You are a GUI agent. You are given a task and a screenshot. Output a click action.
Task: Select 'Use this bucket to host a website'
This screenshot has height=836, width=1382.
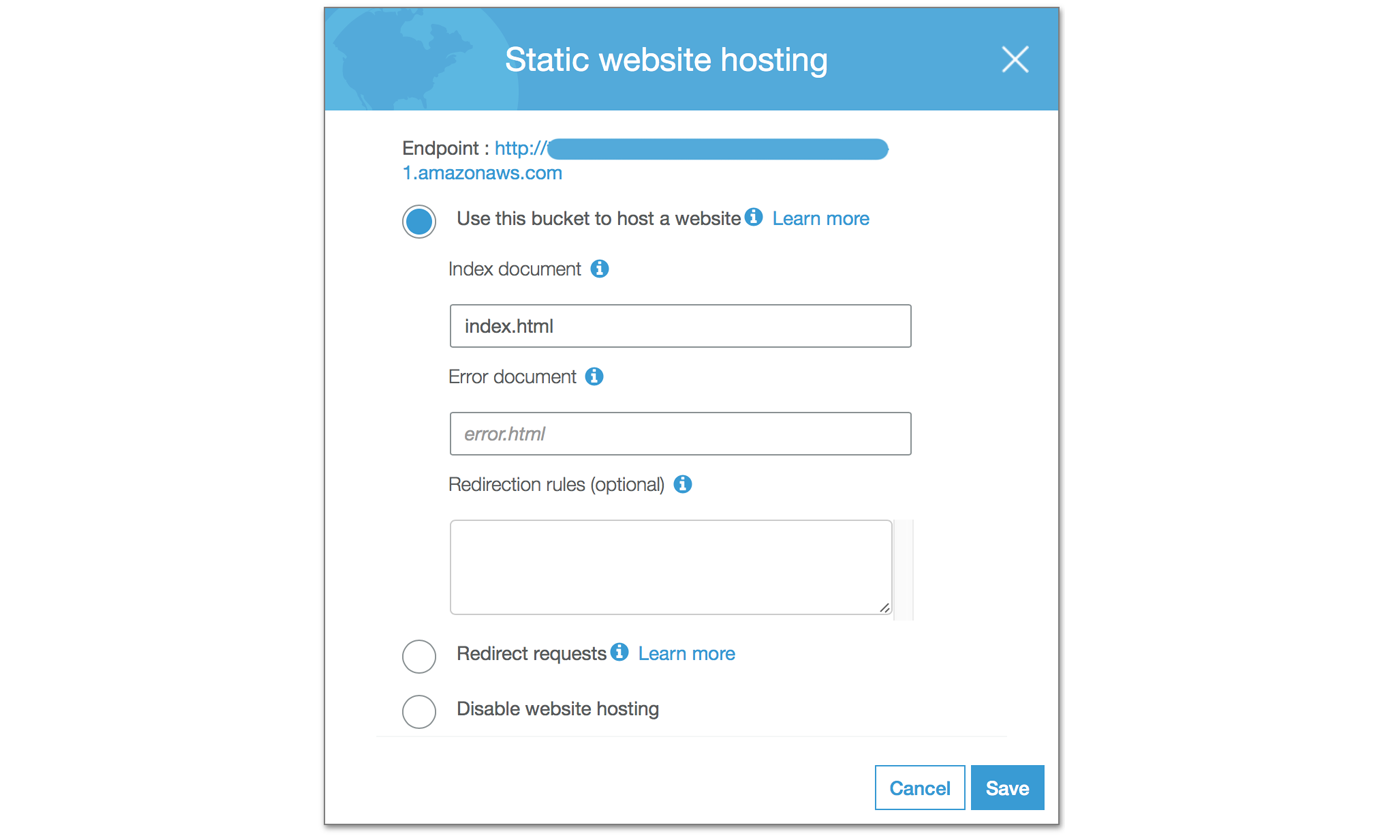419,221
